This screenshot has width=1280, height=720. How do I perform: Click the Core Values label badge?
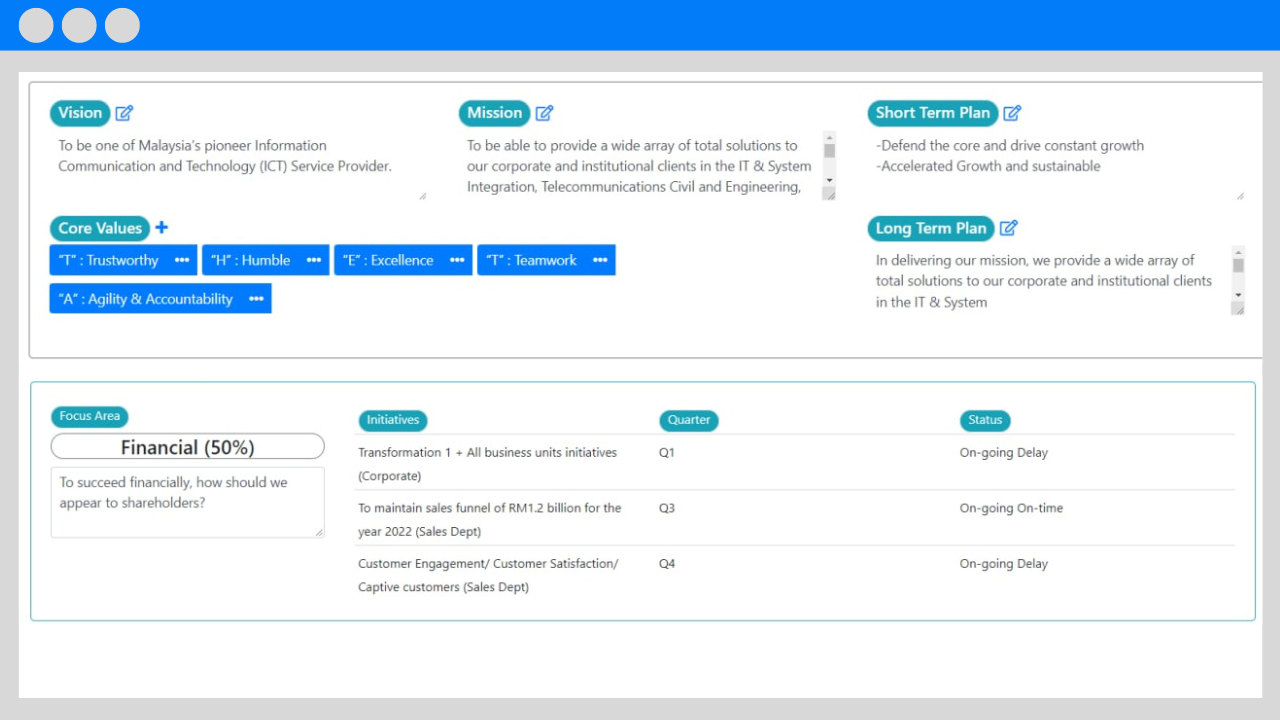tap(100, 228)
